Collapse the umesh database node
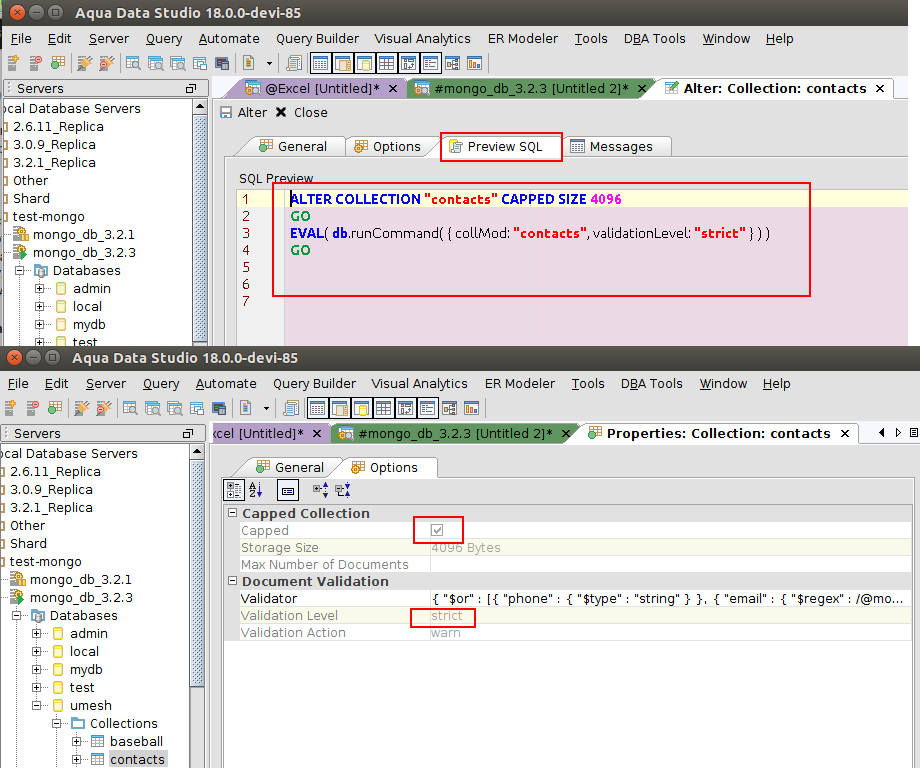 coord(36,705)
